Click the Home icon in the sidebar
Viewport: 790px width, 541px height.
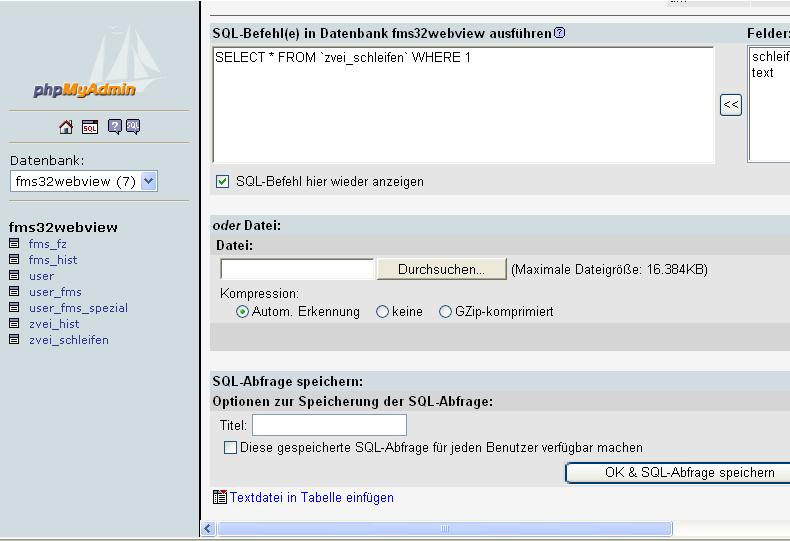coord(66,127)
